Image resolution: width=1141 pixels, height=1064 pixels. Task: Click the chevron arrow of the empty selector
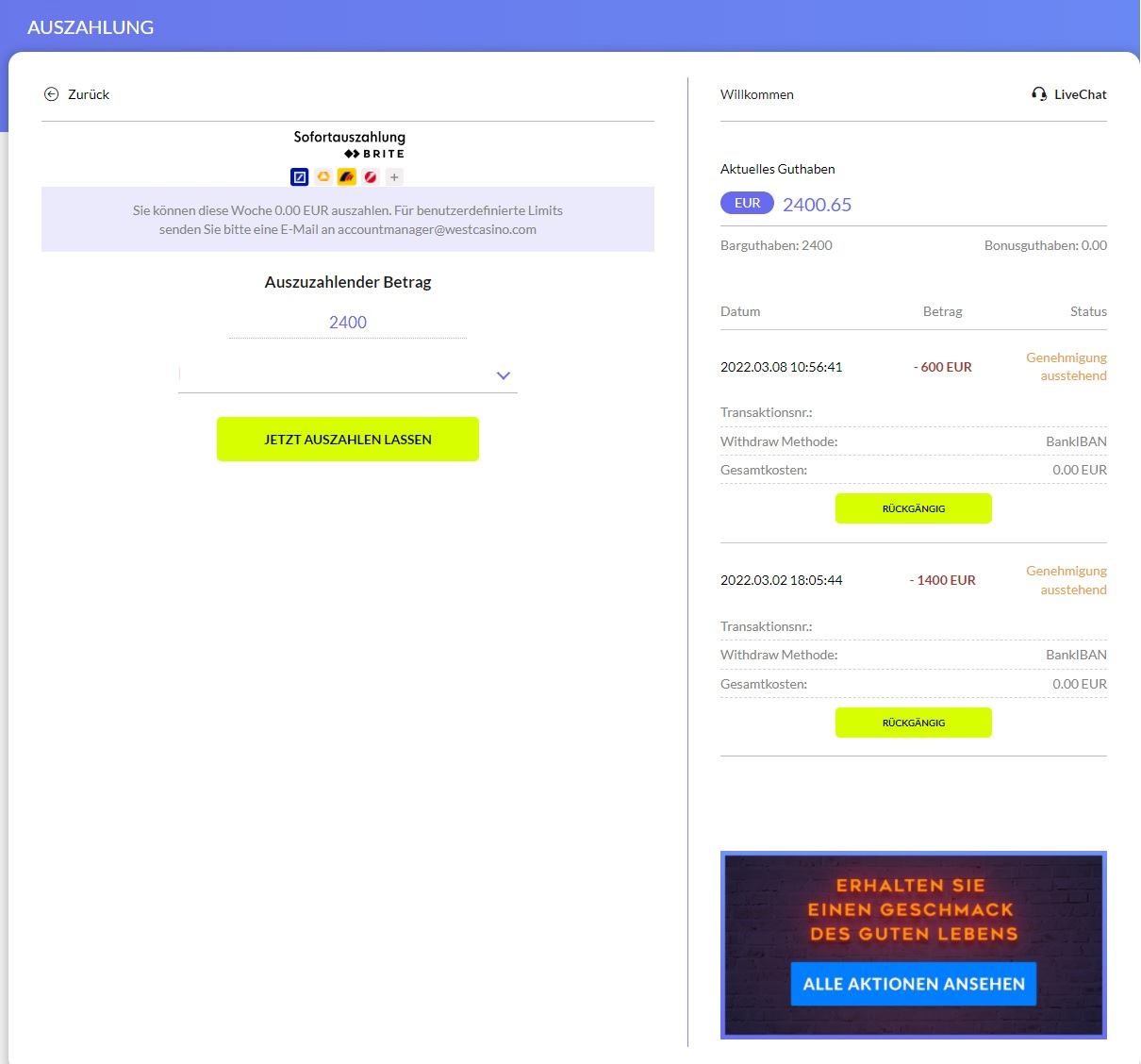pyautogui.click(x=504, y=375)
